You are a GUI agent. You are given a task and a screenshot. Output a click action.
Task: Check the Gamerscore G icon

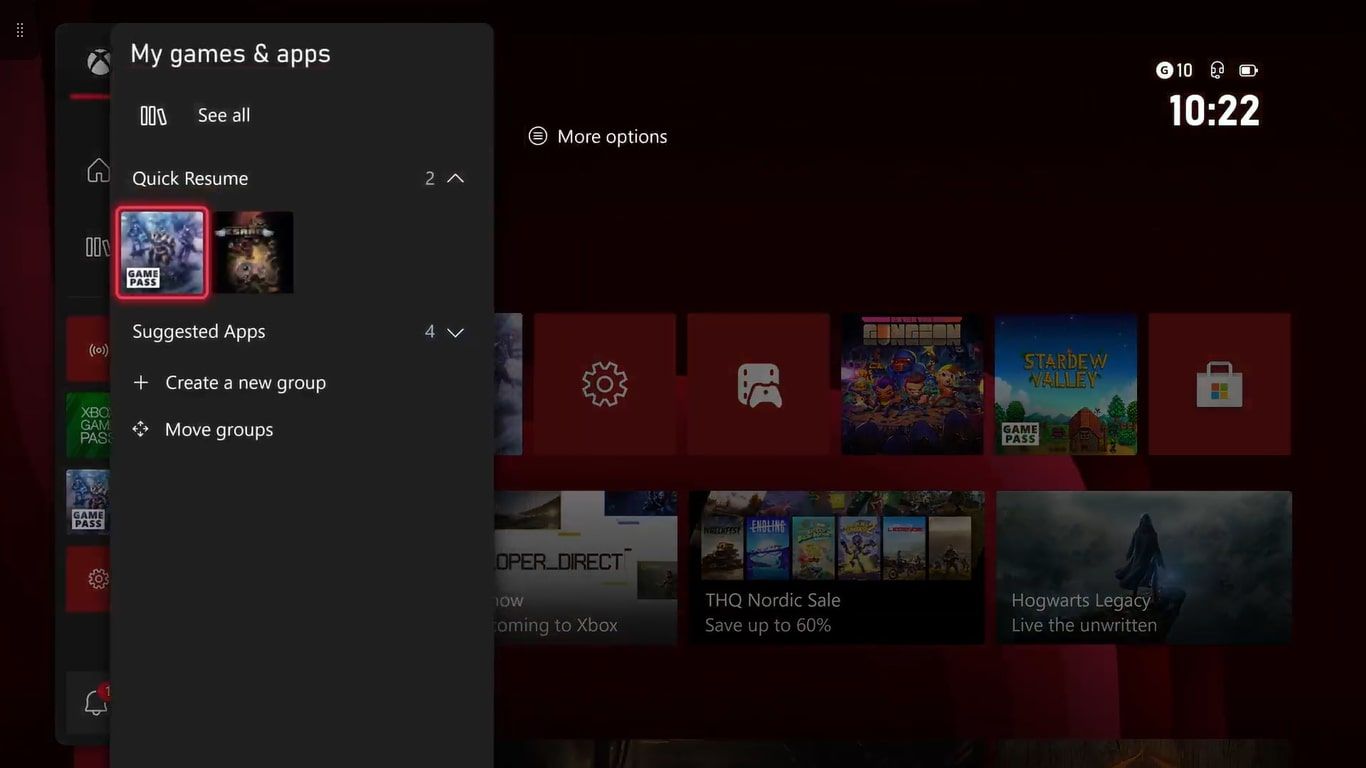[x=1164, y=70]
